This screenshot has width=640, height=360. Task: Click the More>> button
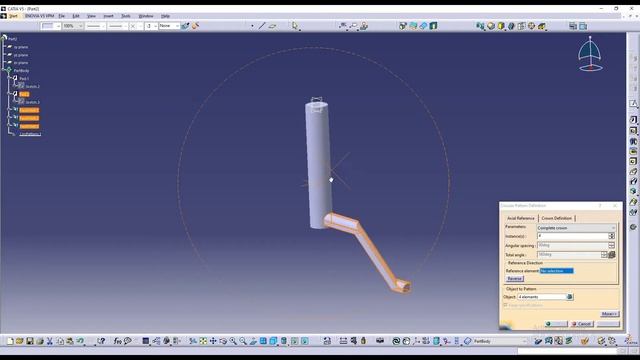[609, 313]
